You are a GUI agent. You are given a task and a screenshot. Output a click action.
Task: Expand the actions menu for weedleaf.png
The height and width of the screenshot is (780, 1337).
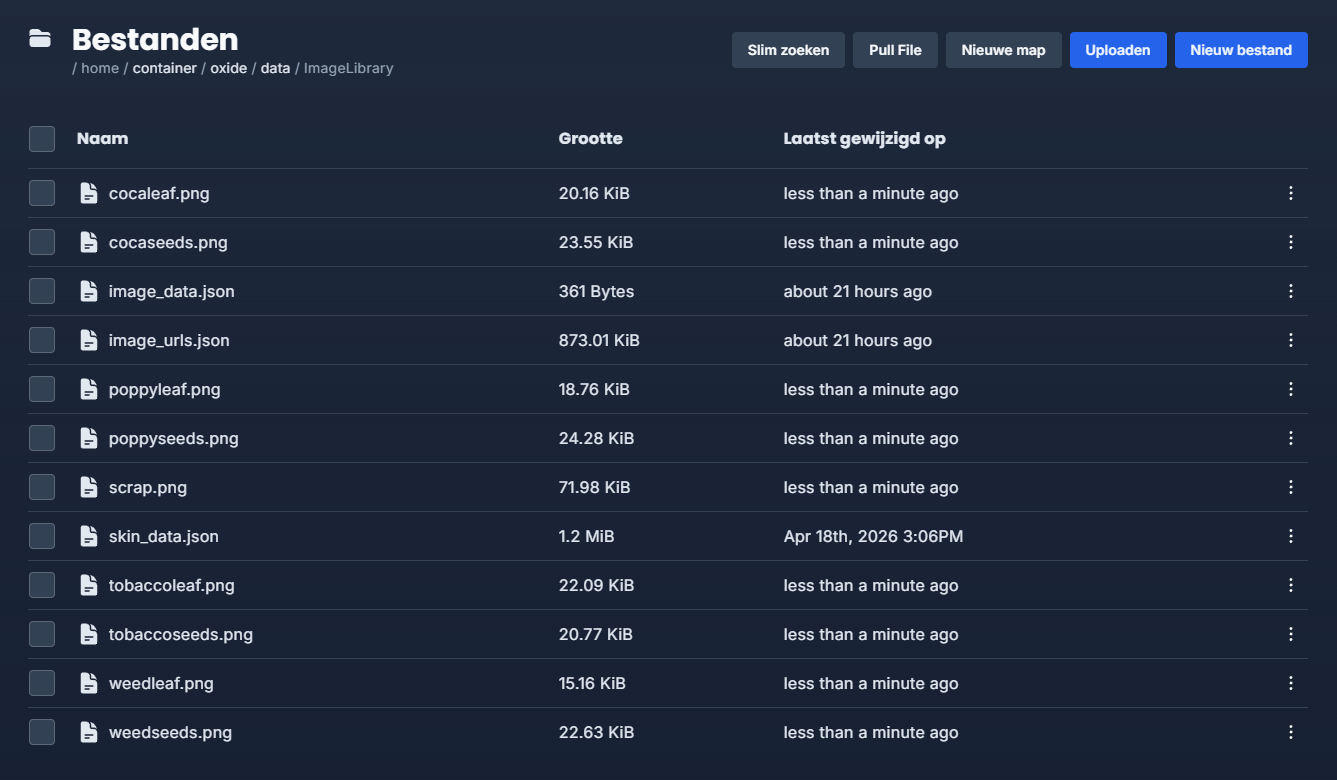1290,683
